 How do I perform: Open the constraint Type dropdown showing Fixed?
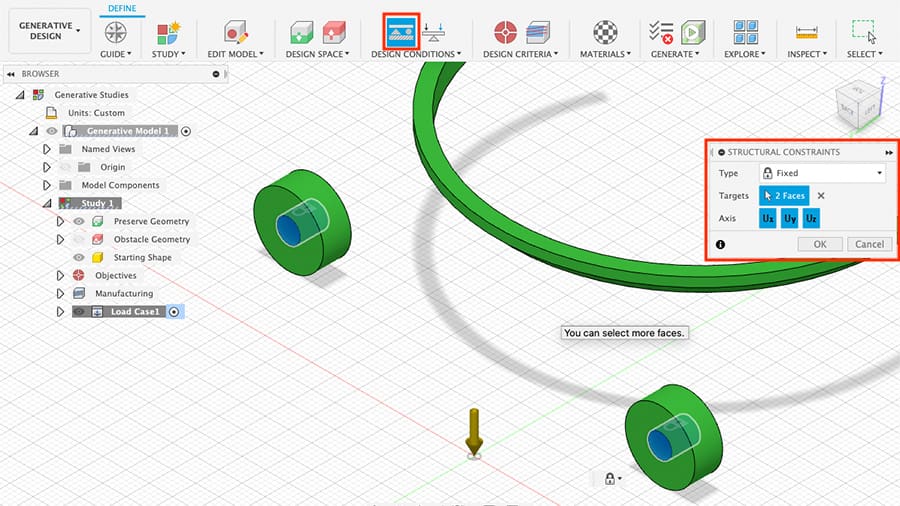pos(823,173)
